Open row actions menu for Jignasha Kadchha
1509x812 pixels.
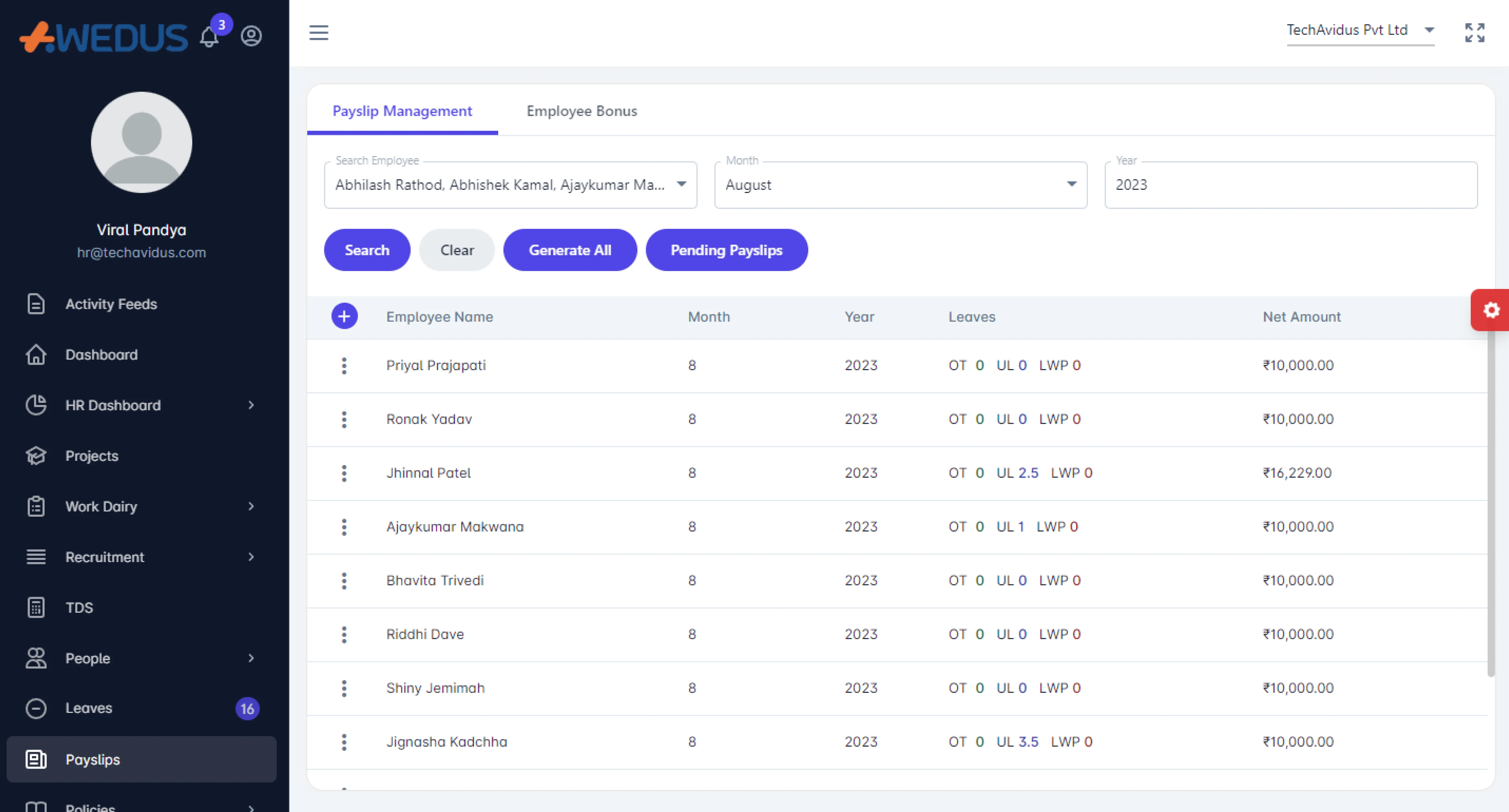[344, 742]
